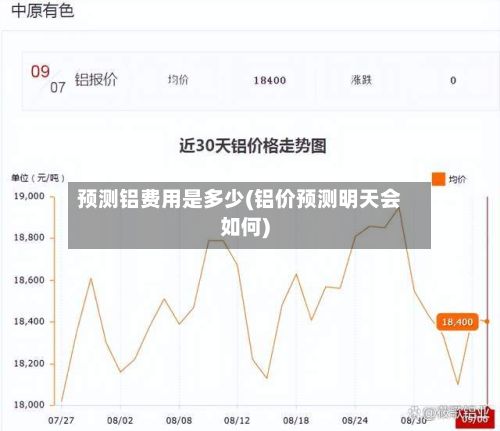
Task: Click the 涨跌 label
Action: coord(361,80)
